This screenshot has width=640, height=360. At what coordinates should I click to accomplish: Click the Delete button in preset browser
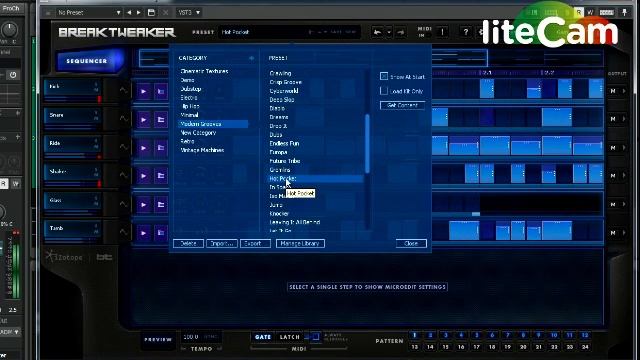pos(188,243)
